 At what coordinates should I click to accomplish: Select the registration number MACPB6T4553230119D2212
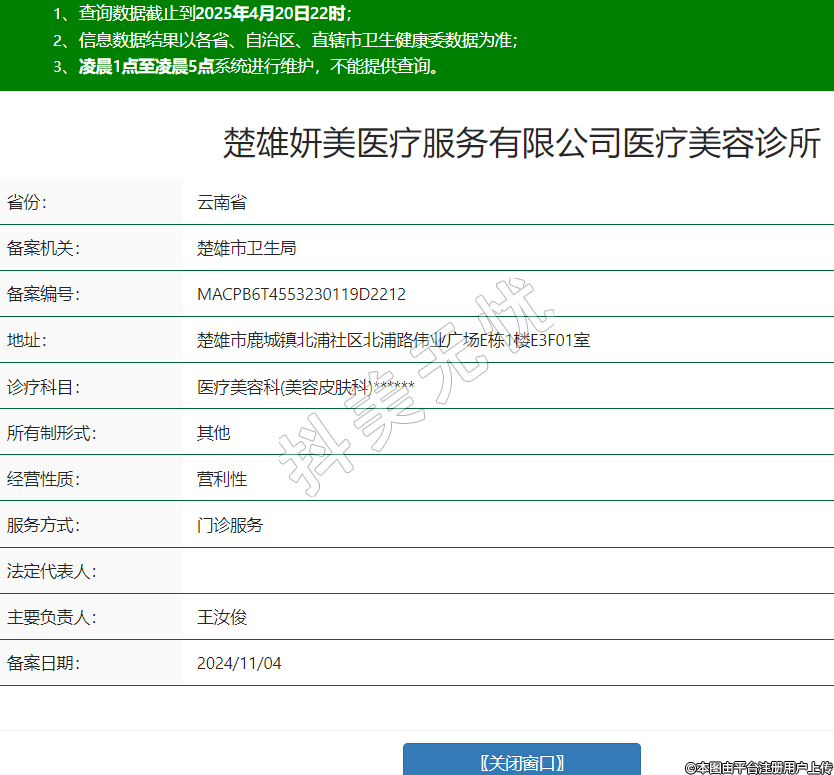(x=301, y=294)
